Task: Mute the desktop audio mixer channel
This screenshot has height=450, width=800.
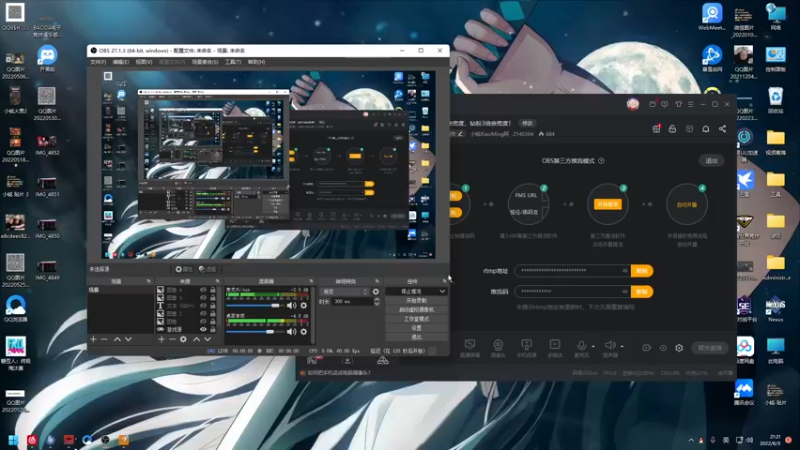Action: point(291,332)
